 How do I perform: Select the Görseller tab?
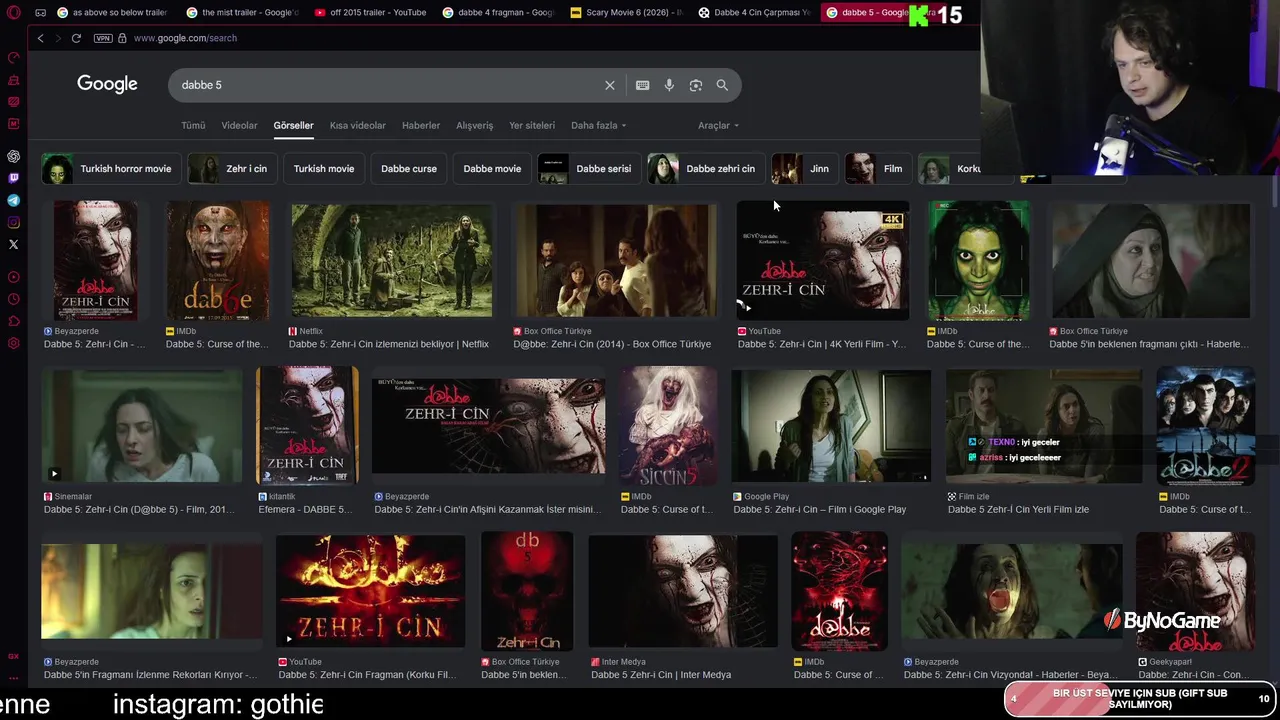[293, 125]
